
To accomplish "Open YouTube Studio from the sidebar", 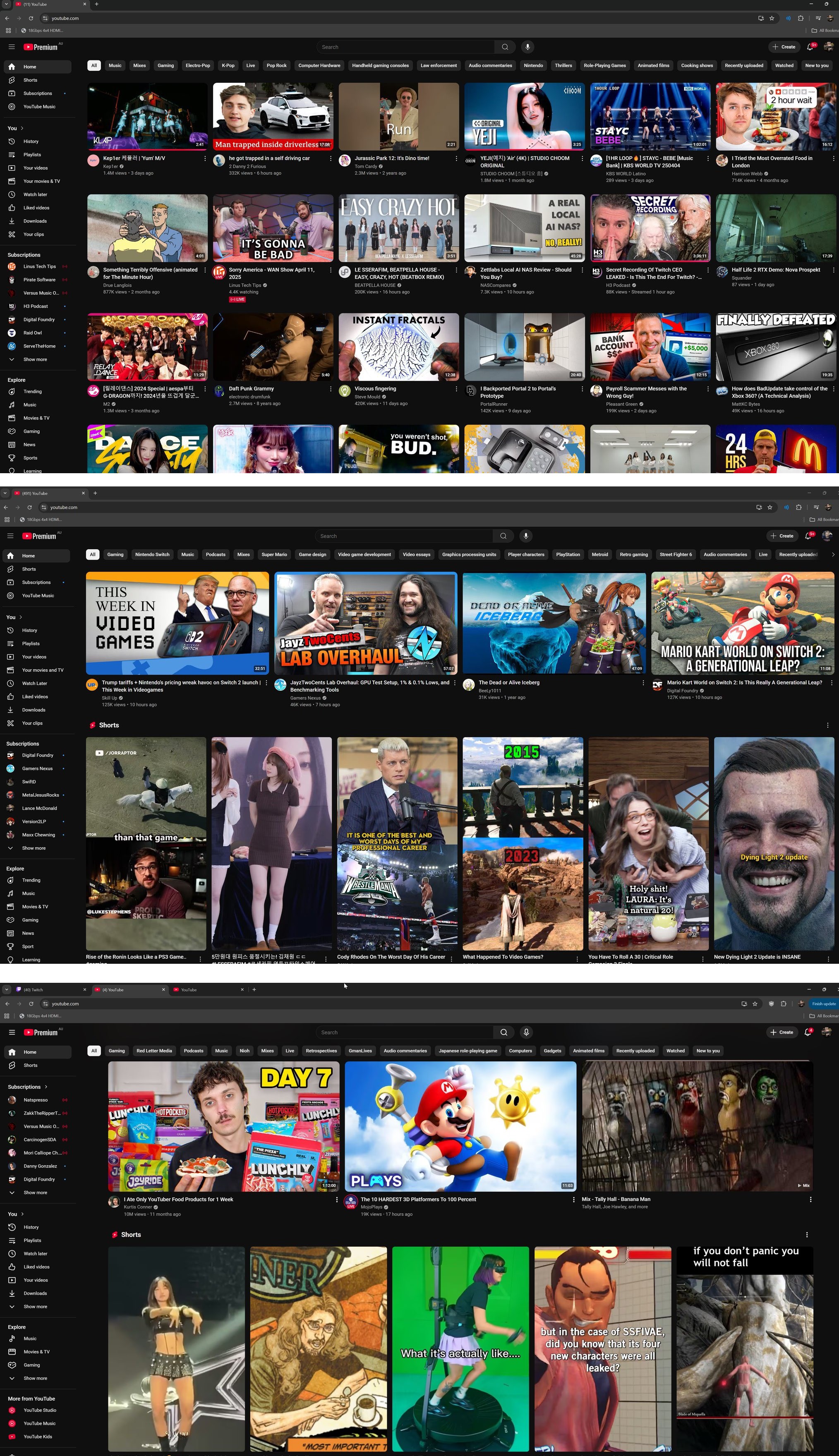I will tap(40, 1410).
